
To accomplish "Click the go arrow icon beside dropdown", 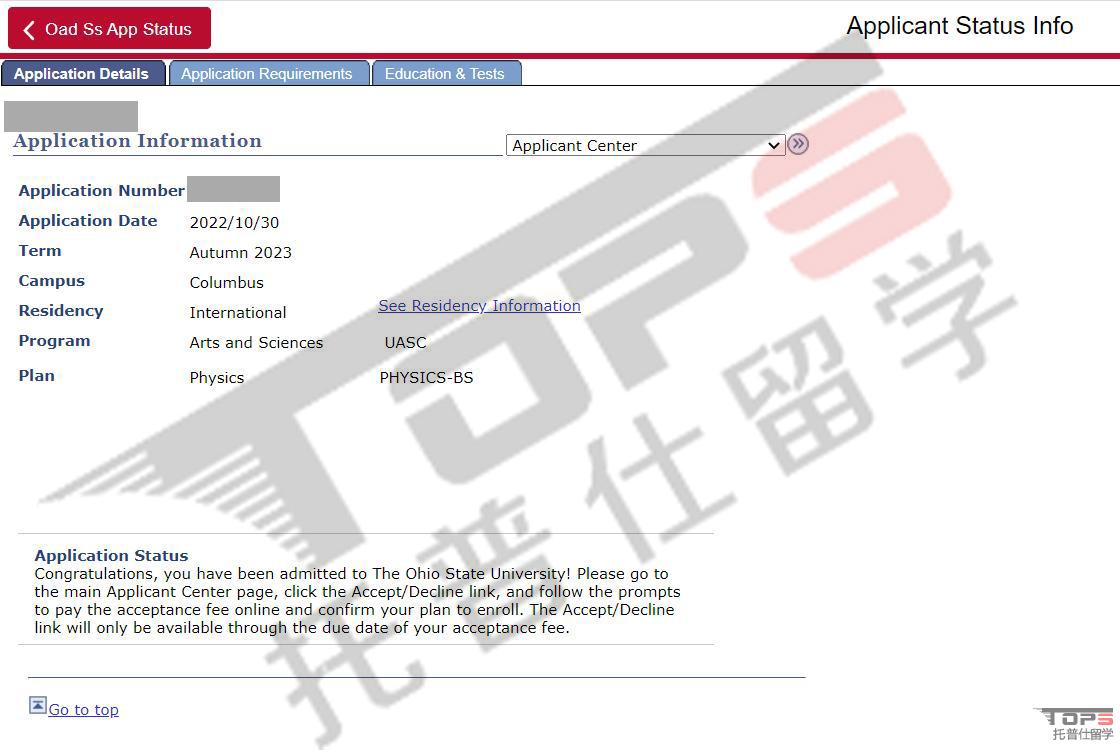I will tap(798, 144).
